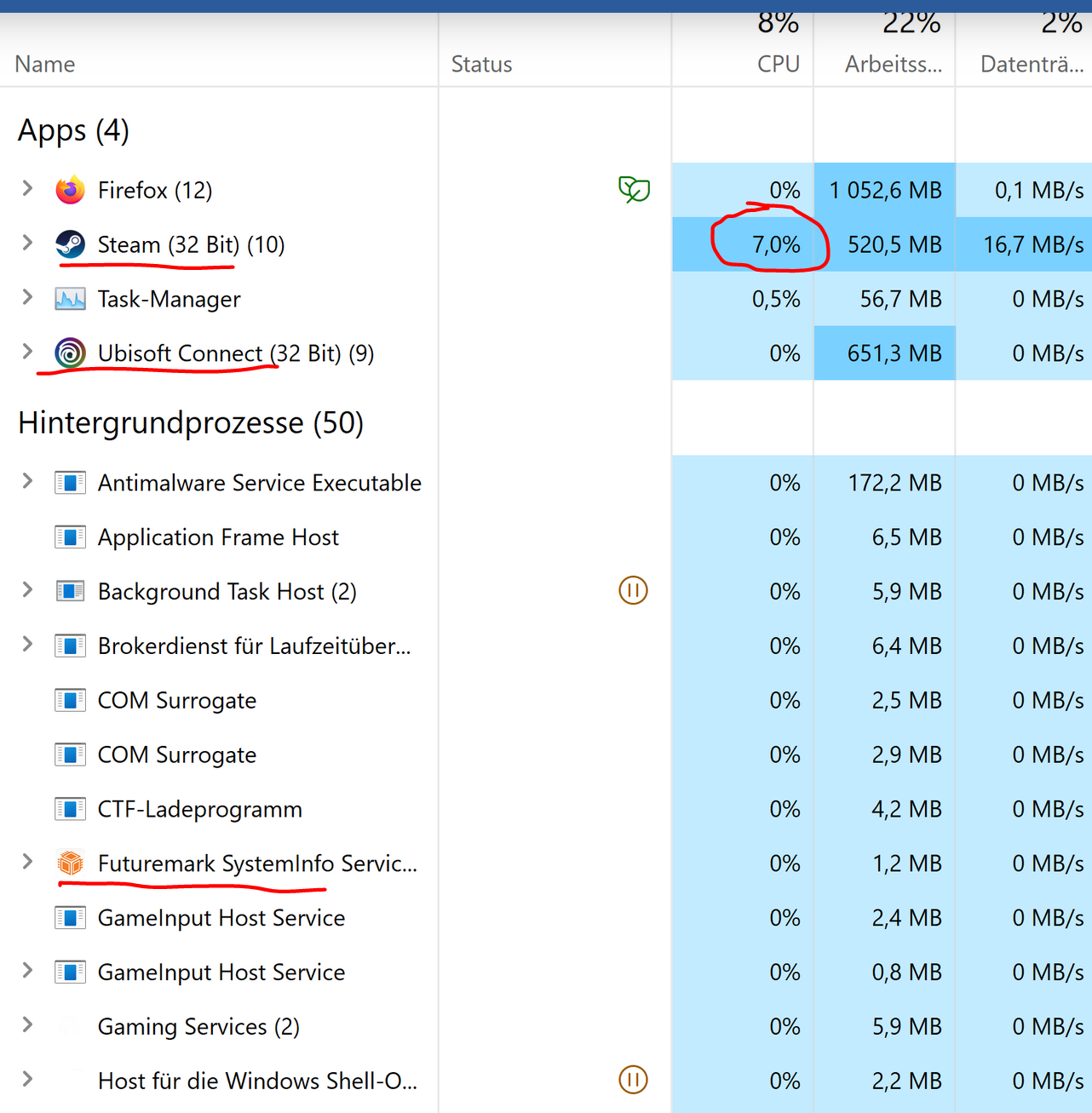Expand the Firefox (12) process group

pos(27,188)
